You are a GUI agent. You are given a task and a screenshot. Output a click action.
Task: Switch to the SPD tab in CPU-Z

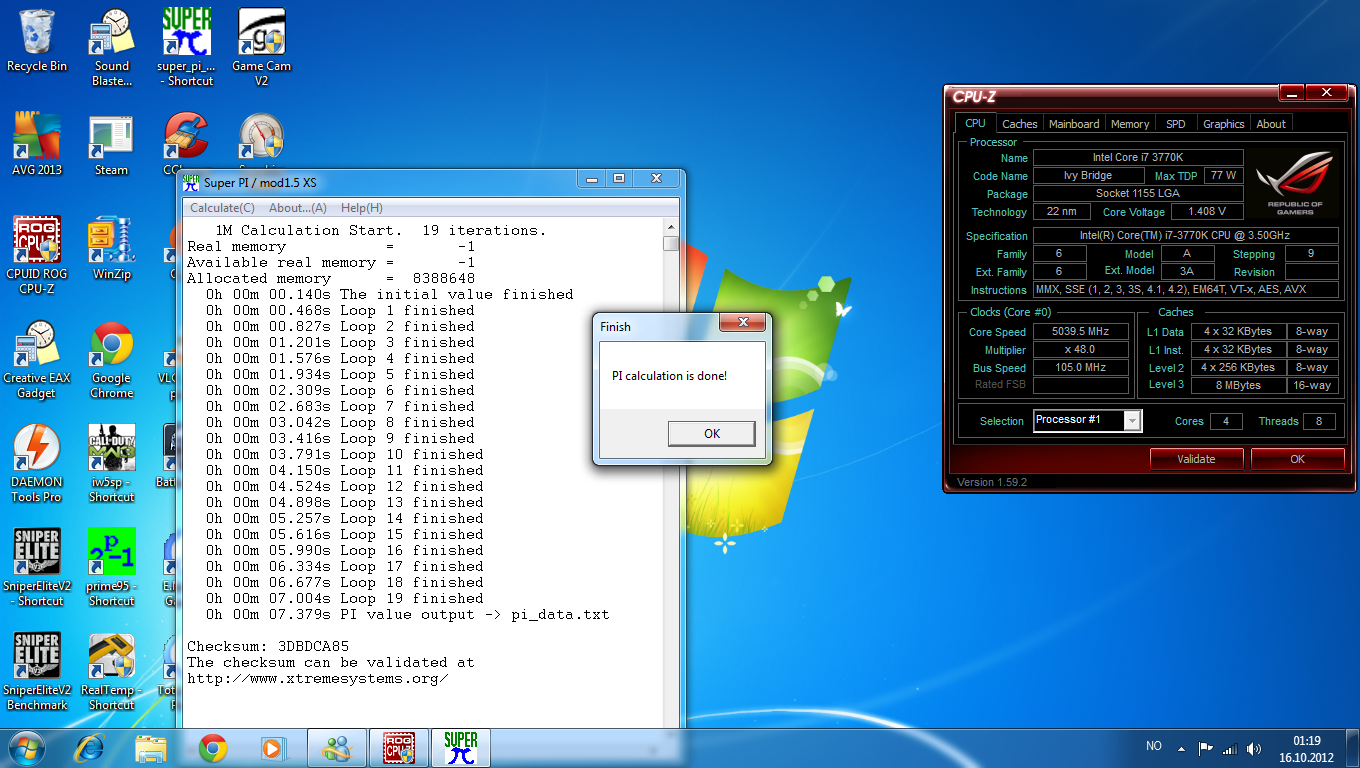point(1176,124)
